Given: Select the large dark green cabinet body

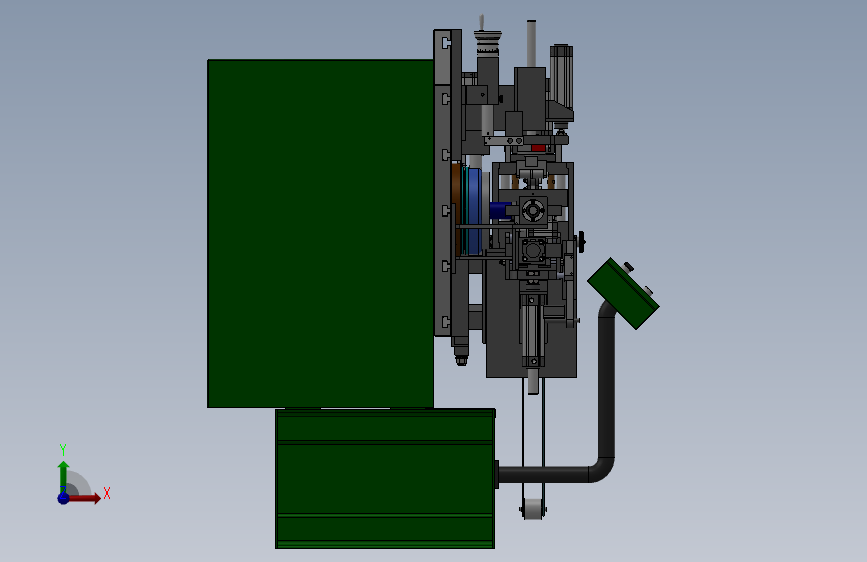Looking at the screenshot, I should [320, 233].
